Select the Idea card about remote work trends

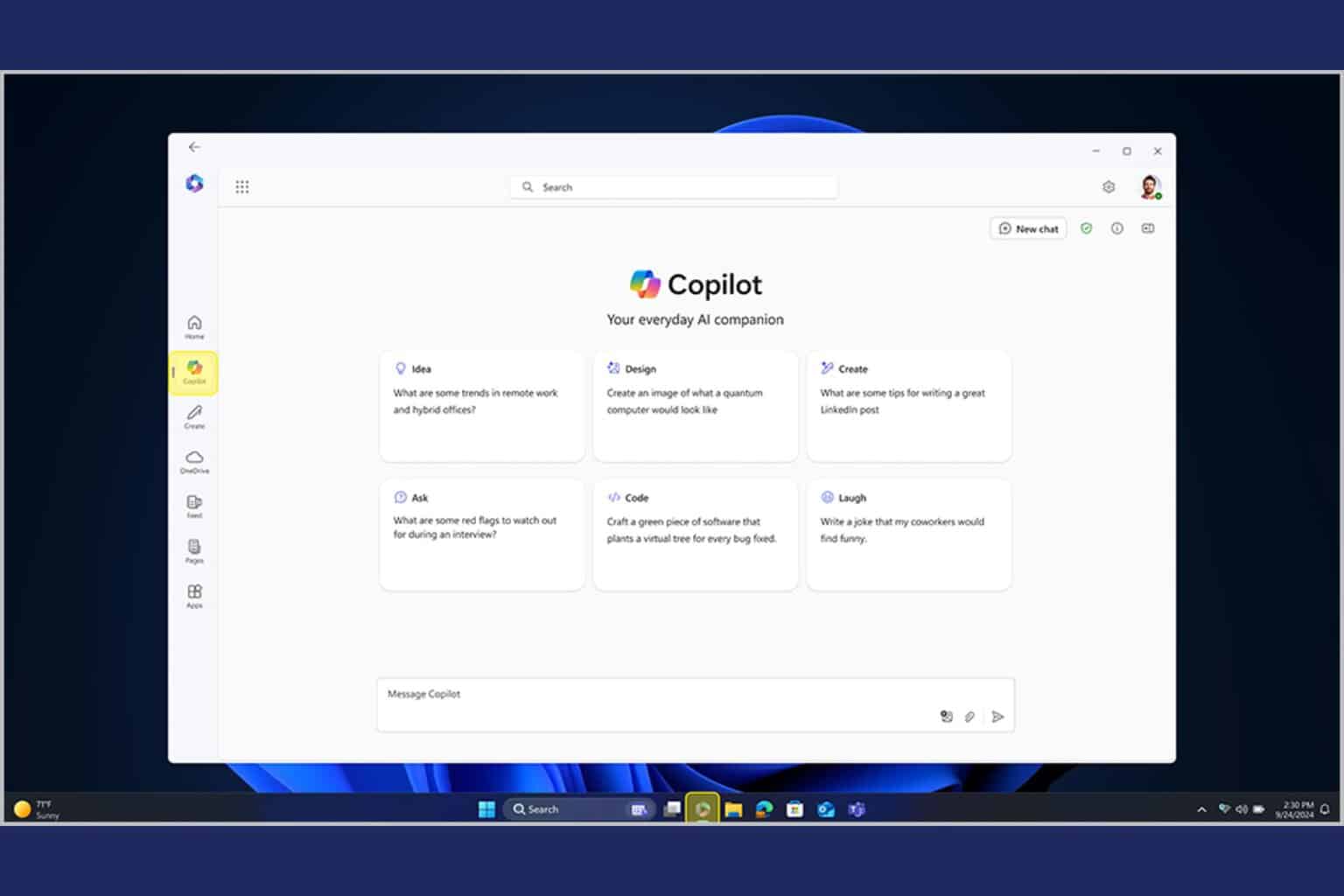coord(482,406)
